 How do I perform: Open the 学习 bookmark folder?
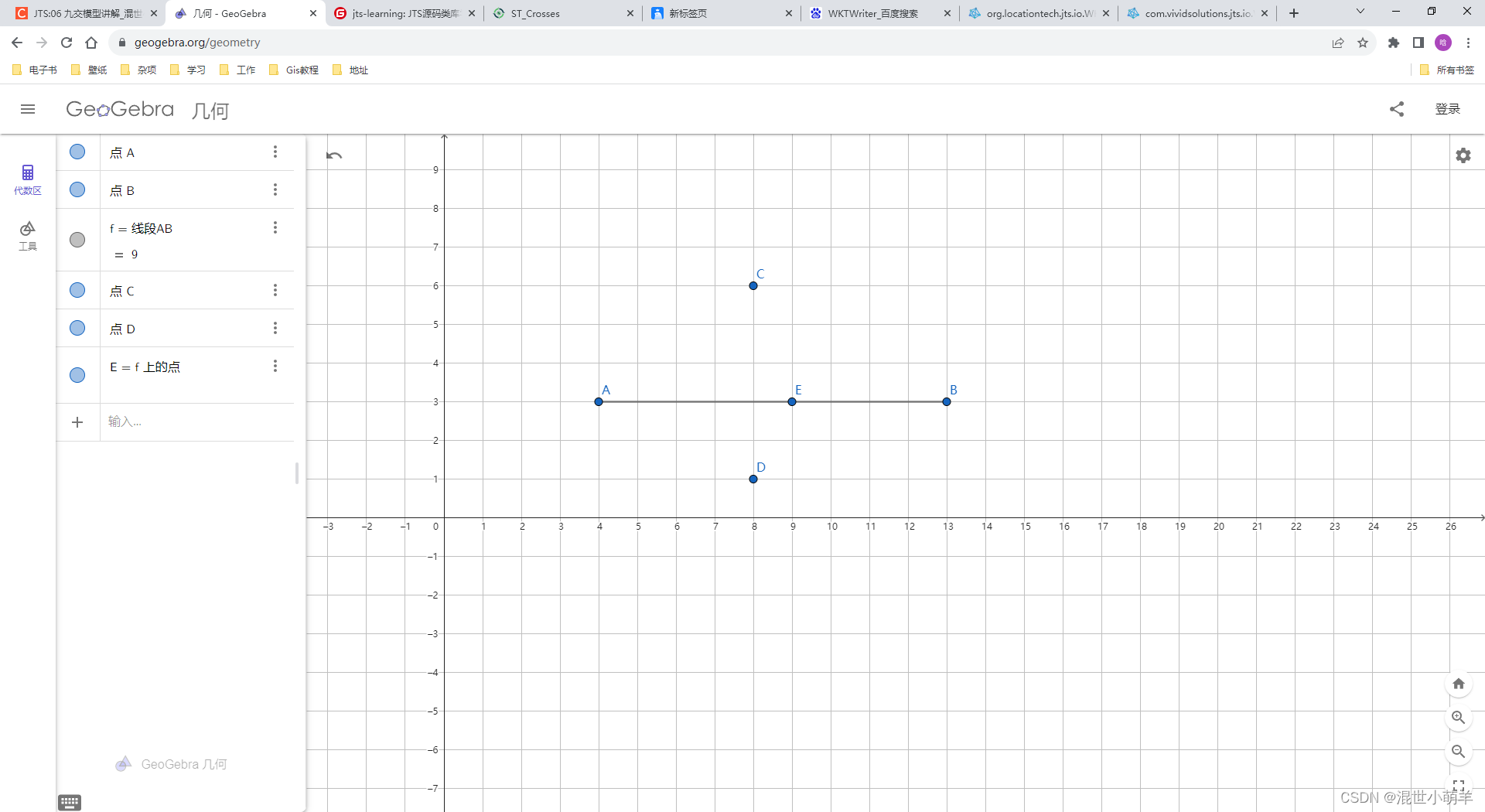188,70
